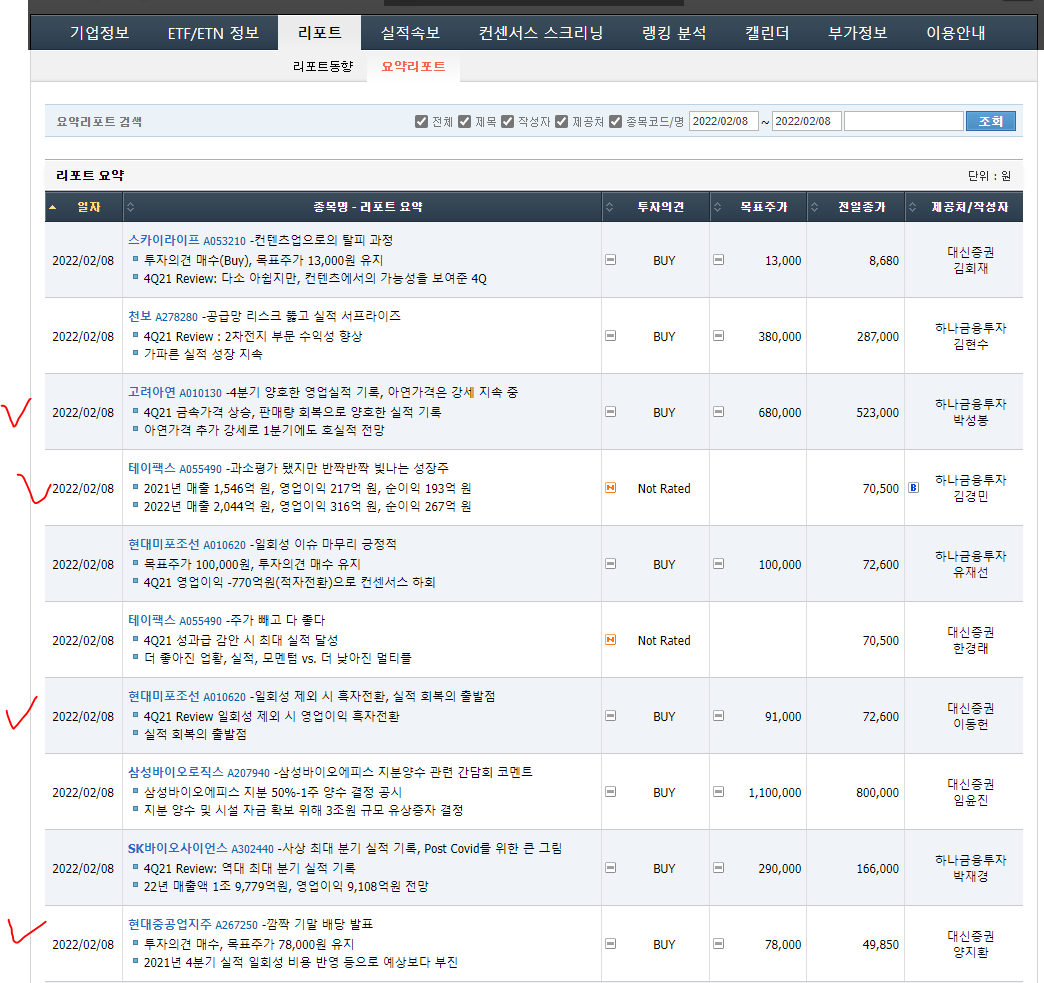Click opinion icon in 현대미포조선 유재선 row
This screenshot has height=983, width=1044.
coord(611,563)
